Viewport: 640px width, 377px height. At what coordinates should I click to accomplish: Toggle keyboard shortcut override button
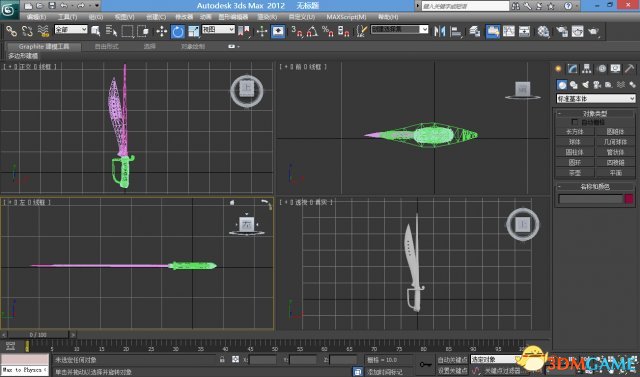(278, 31)
